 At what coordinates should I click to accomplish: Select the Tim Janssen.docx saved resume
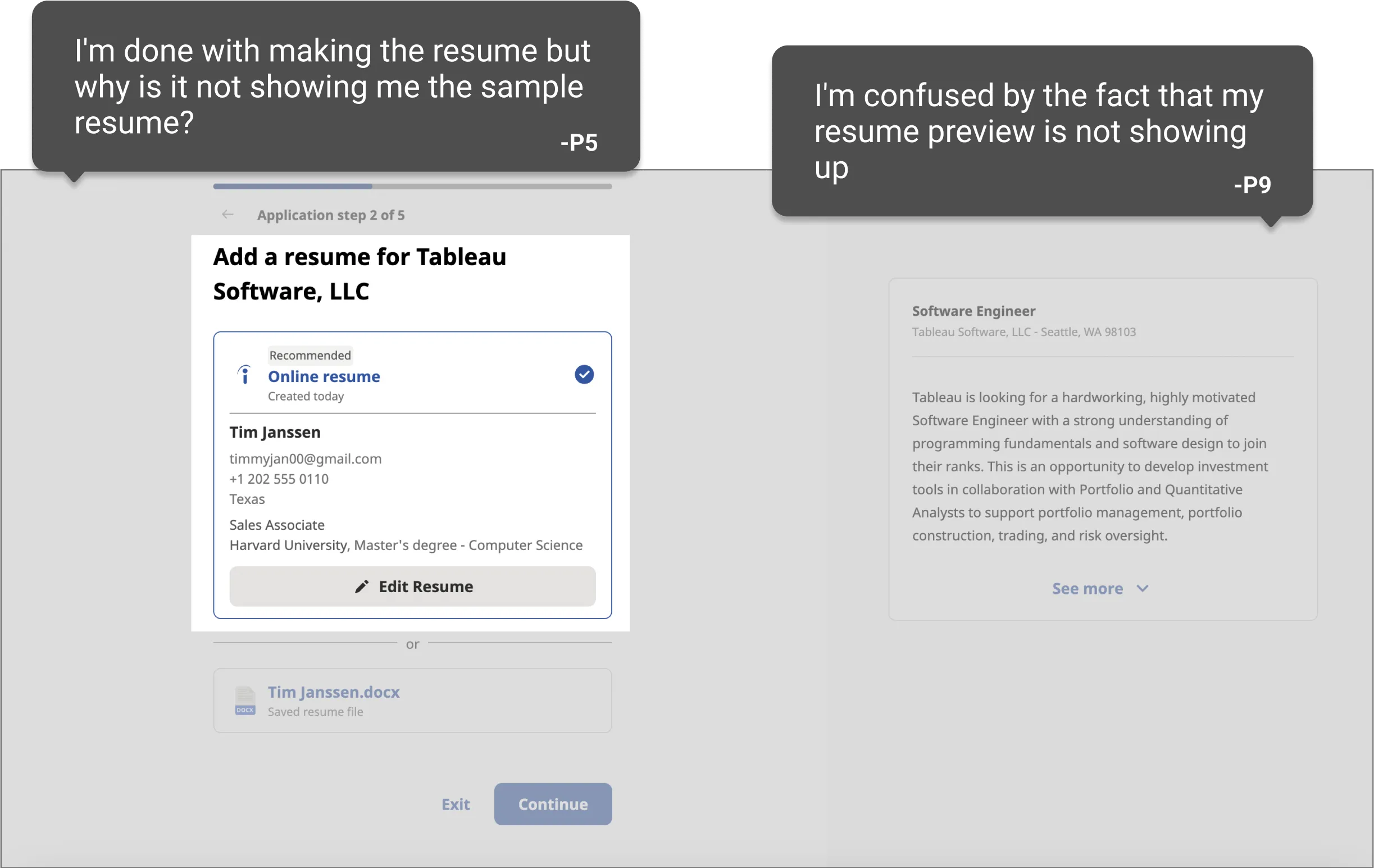[412, 701]
